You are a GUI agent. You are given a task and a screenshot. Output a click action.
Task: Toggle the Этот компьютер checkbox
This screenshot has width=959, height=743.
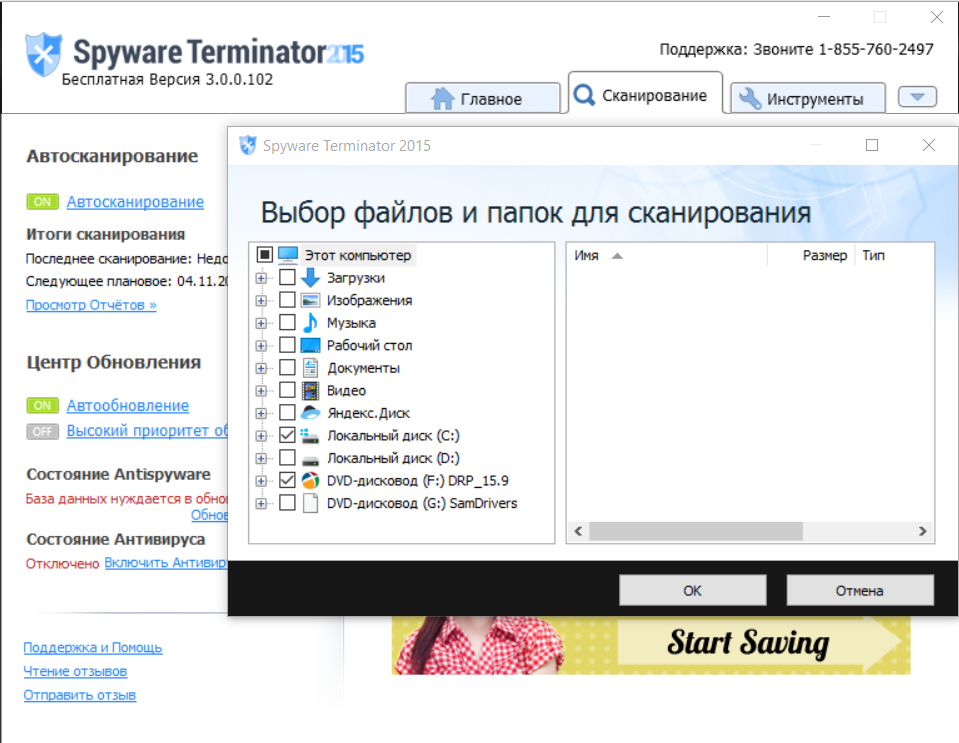coord(265,254)
